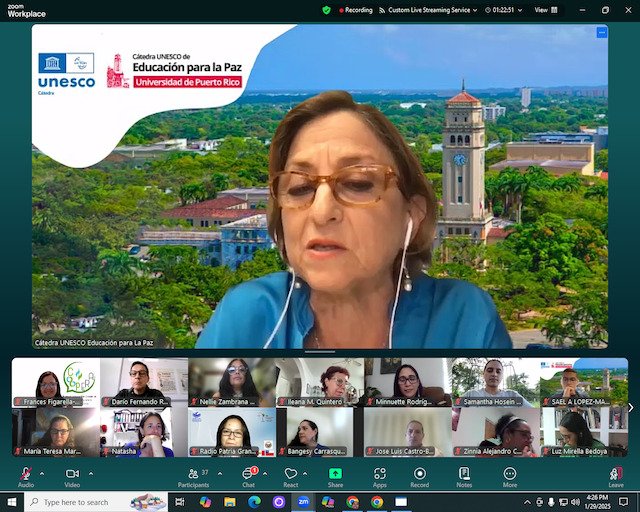This screenshot has height=512, width=640.
Task: Expand the video options arrow
Action: tap(91, 473)
